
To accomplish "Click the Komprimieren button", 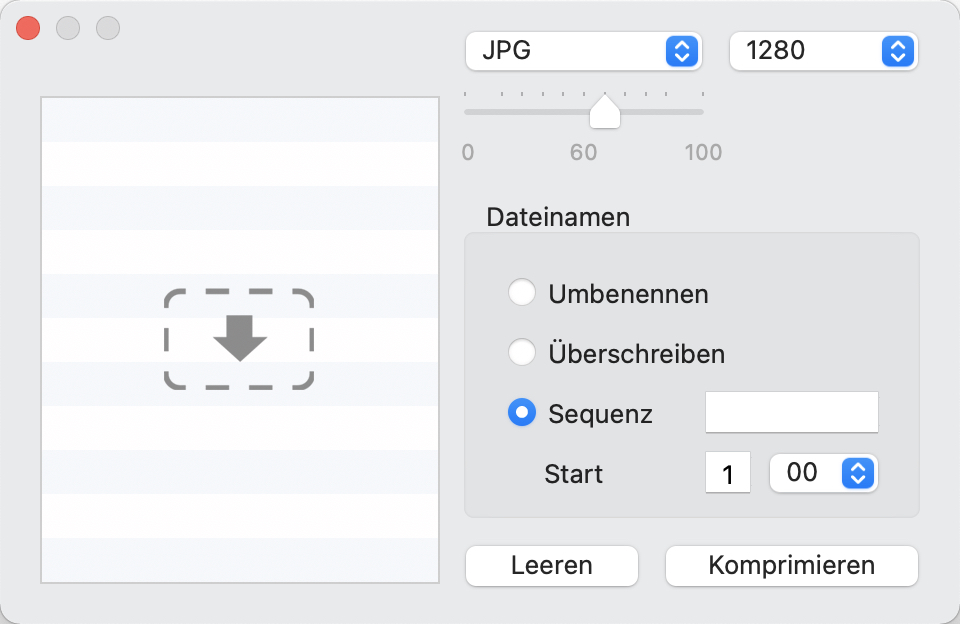I will [792, 566].
